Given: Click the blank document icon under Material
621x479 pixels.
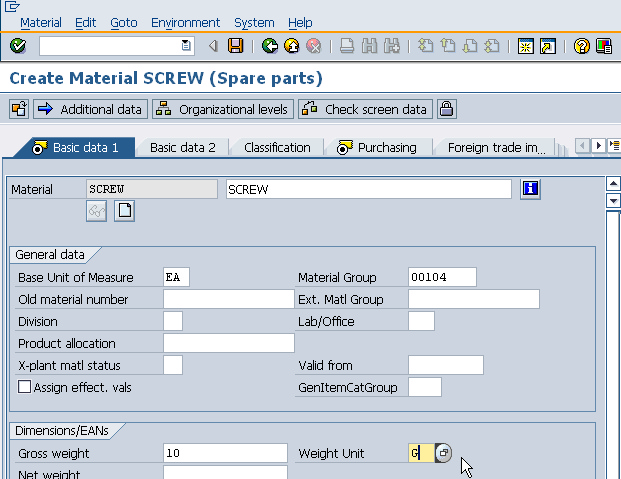Looking at the screenshot, I should 124,210.
